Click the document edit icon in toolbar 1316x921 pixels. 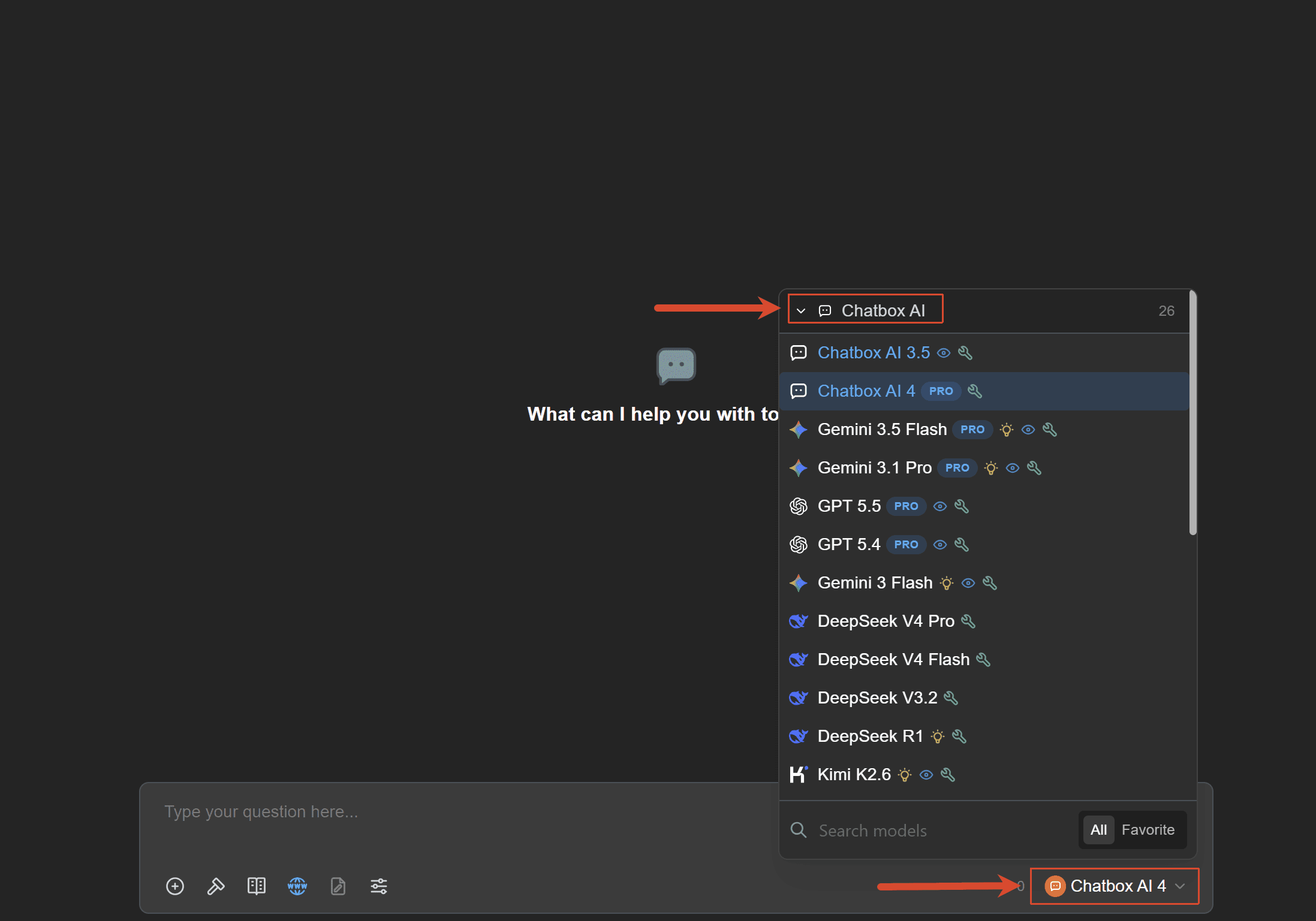338,886
